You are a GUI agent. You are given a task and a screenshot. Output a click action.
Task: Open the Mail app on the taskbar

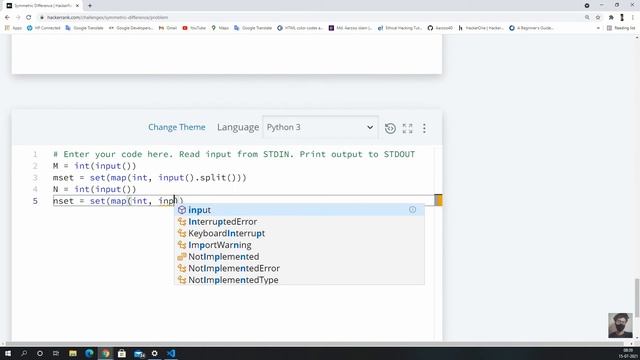(x=139, y=353)
